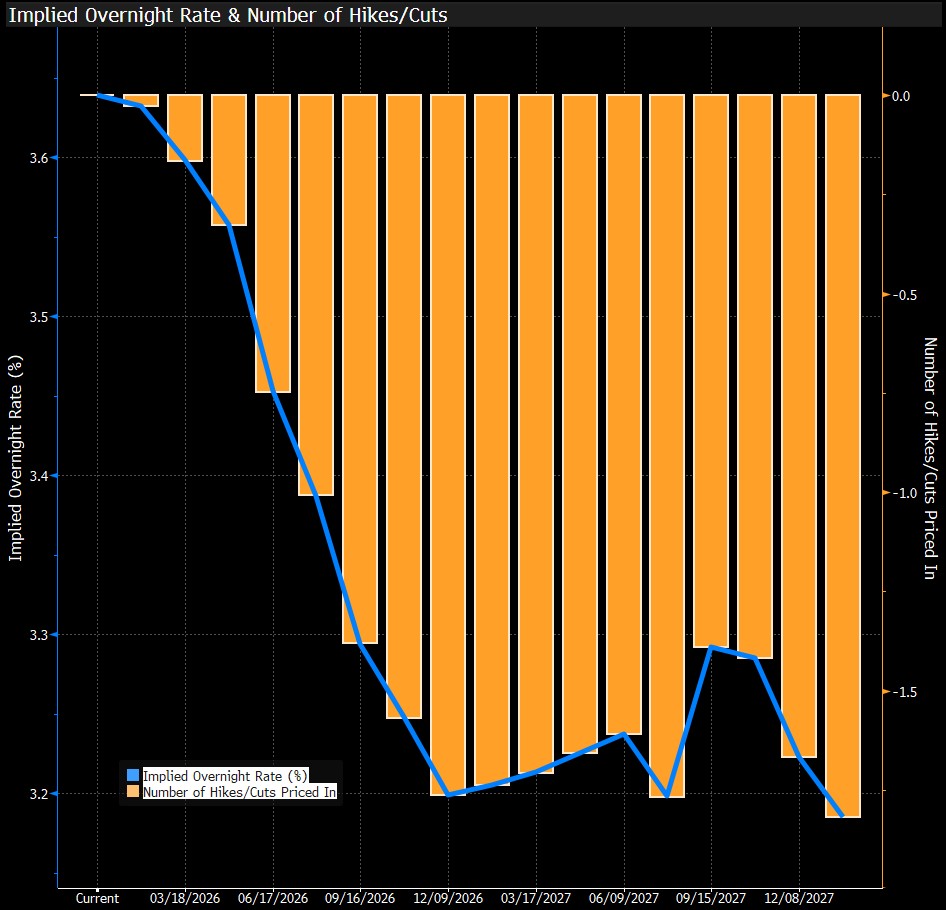The height and width of the screenshot is (910, 946).
Task: Click the 03/17/2027 x-axis date label
Action: [536, 898]
